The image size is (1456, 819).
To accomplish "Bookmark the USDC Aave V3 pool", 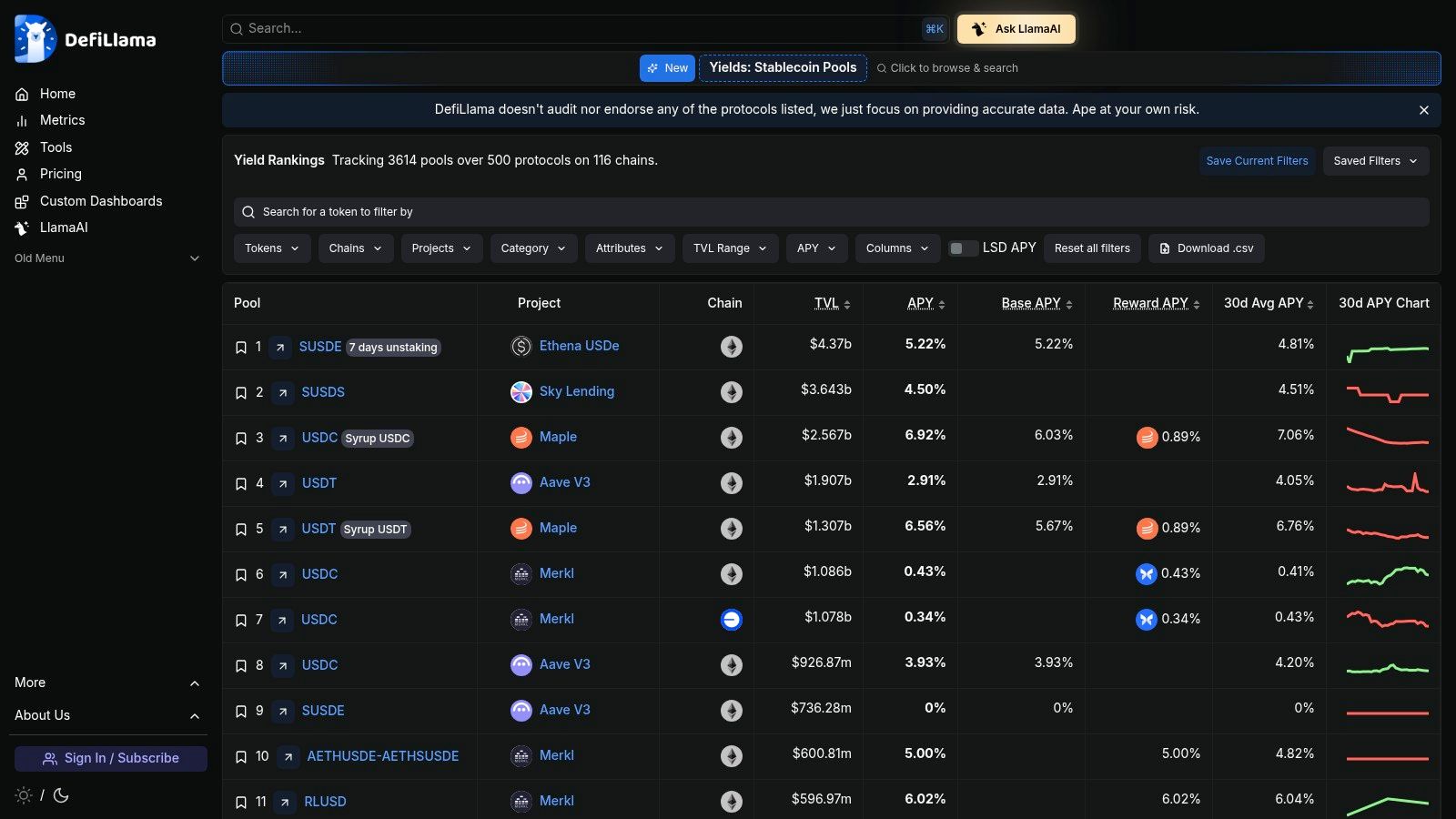I will pos(241,666).
